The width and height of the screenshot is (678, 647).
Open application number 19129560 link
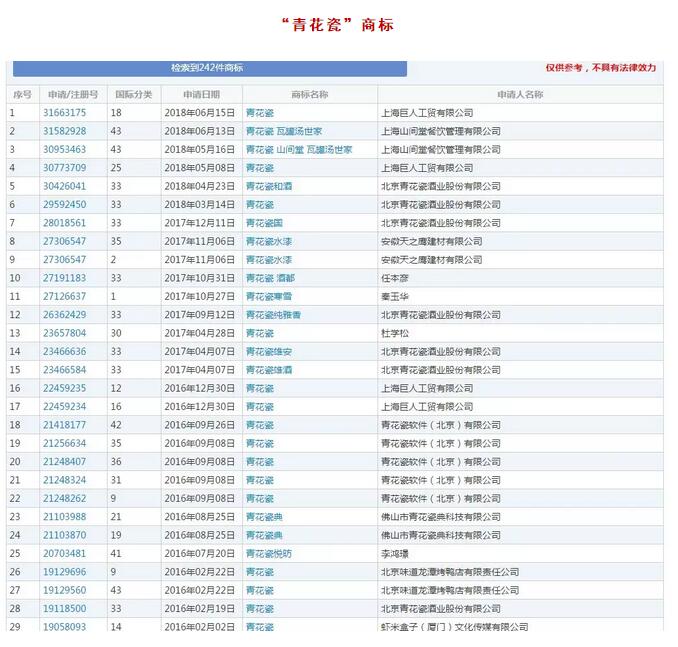(64, 591)
